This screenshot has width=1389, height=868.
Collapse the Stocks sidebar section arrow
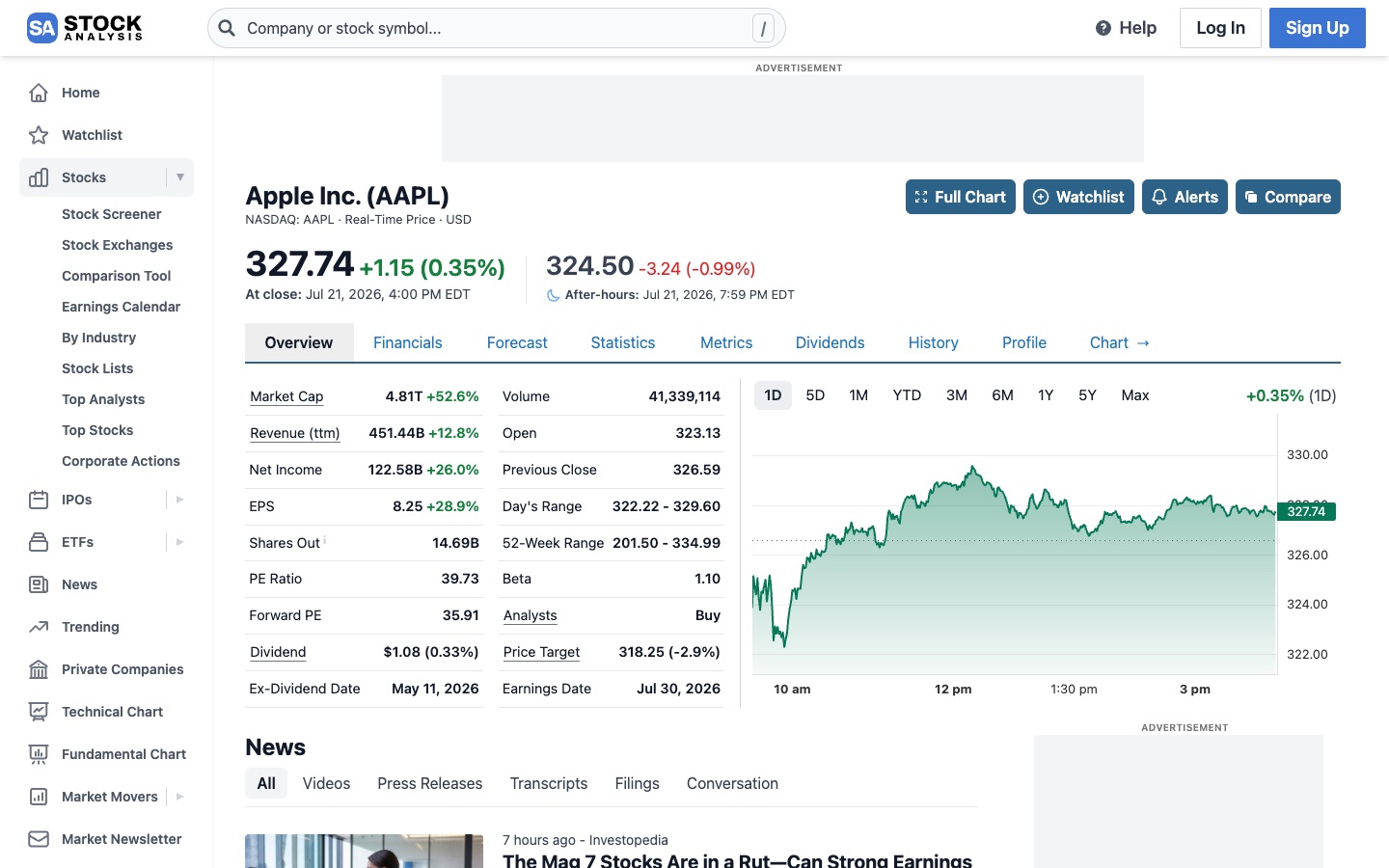179,177
